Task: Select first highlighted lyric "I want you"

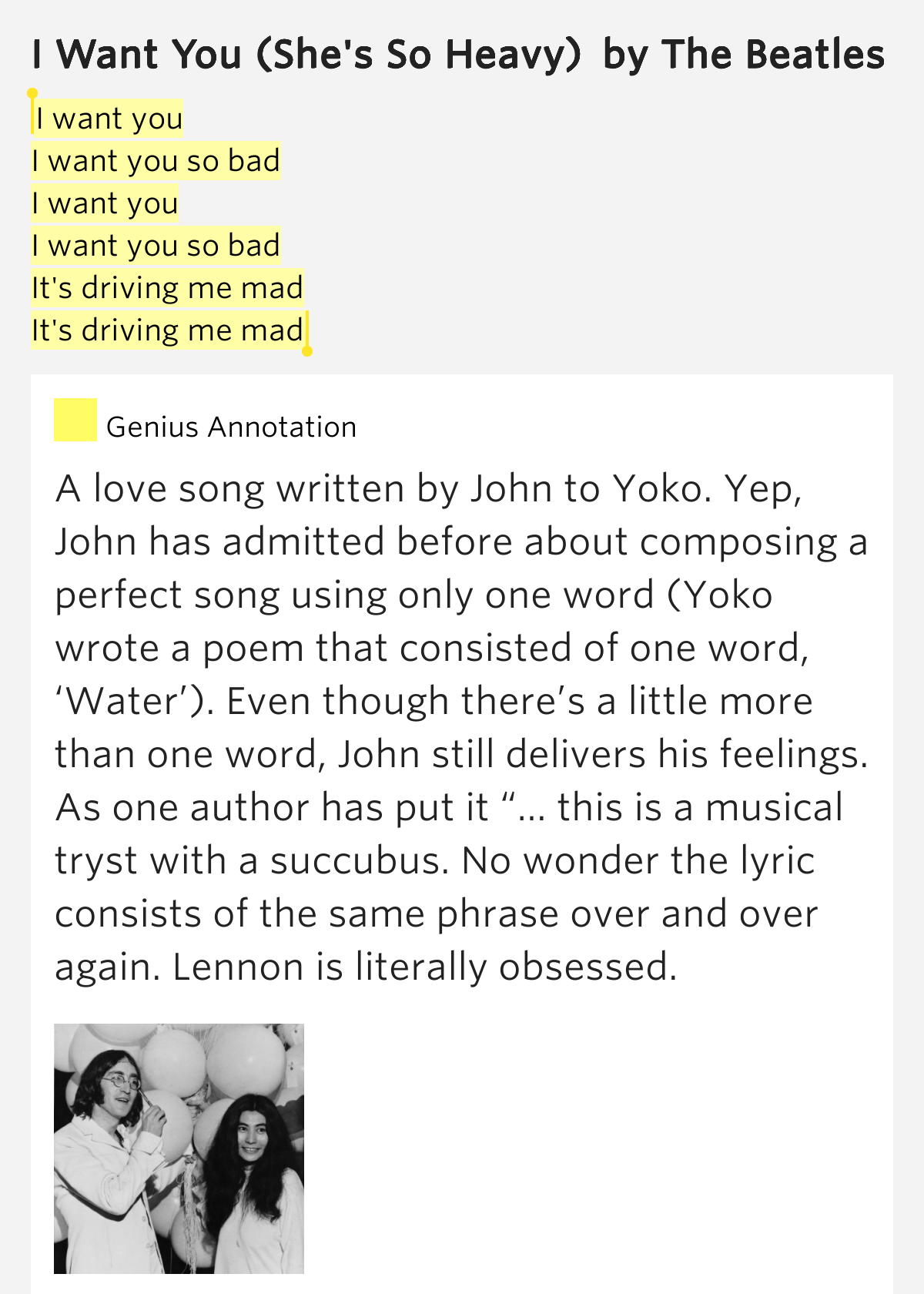Action: [x=109, y=119]
